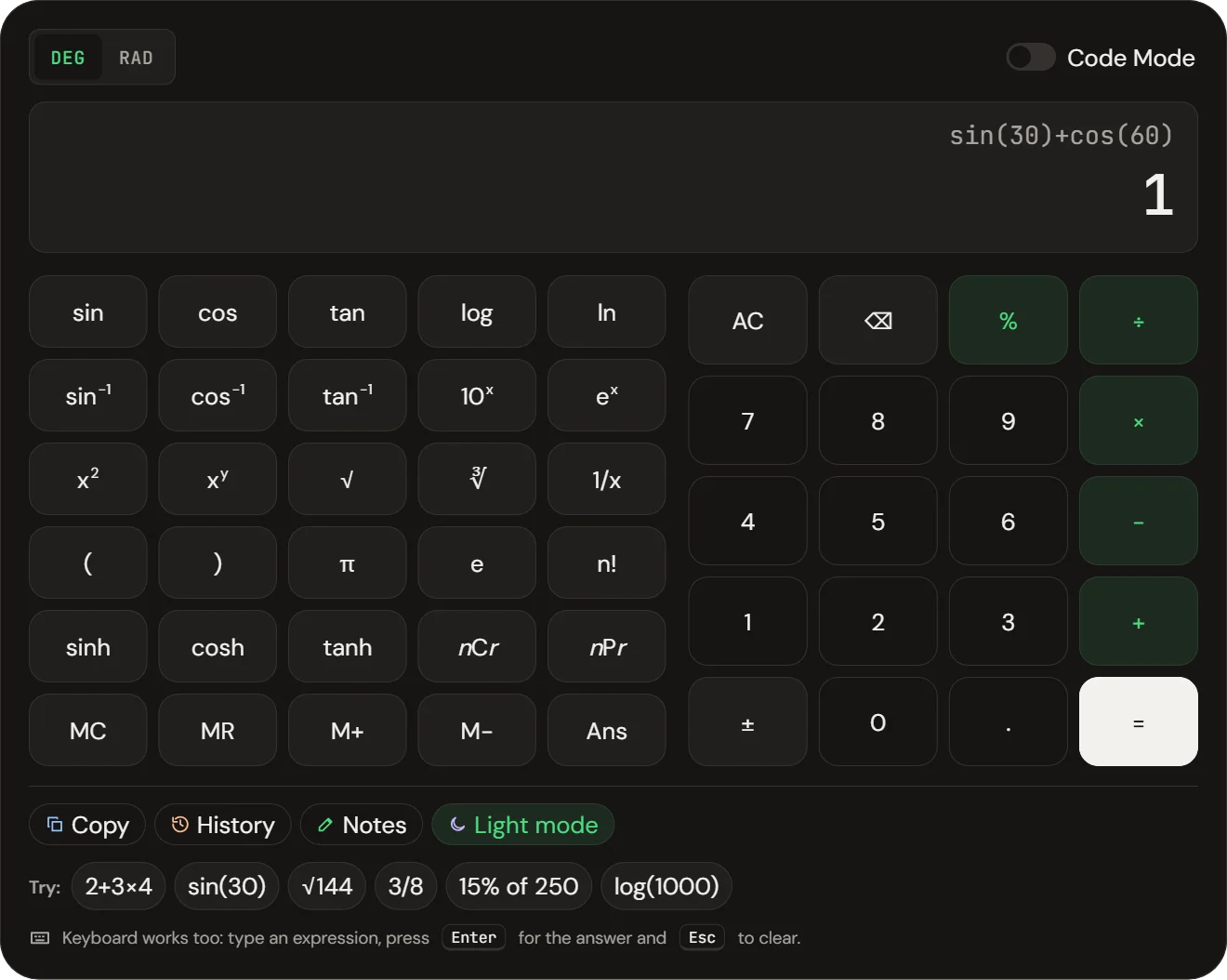Screen dimensions: 1227x980
Task: Select DEG angle unit
Action: tap(68, 58)
